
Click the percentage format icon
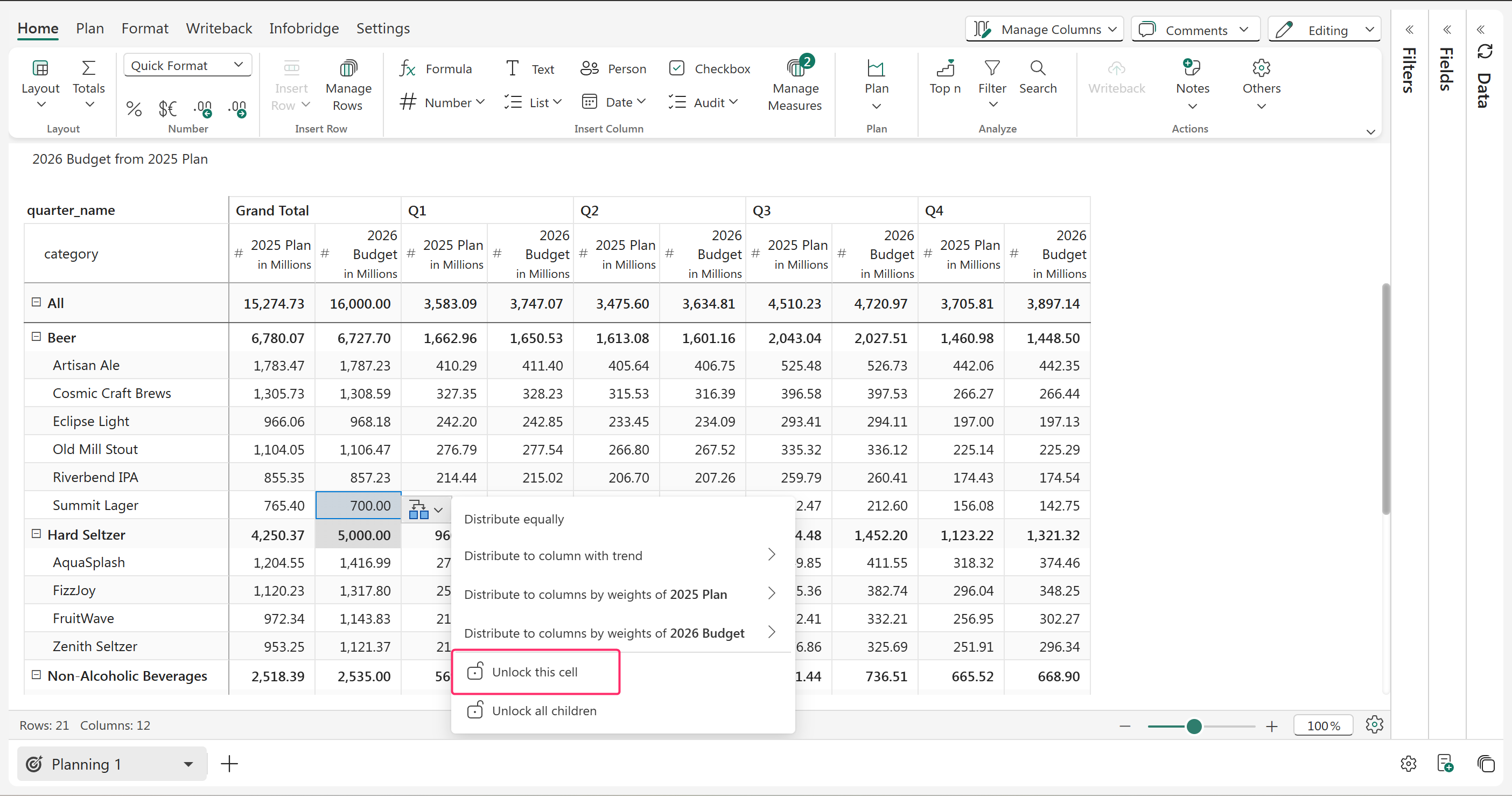pyautogui.click(x=134, y=109)
